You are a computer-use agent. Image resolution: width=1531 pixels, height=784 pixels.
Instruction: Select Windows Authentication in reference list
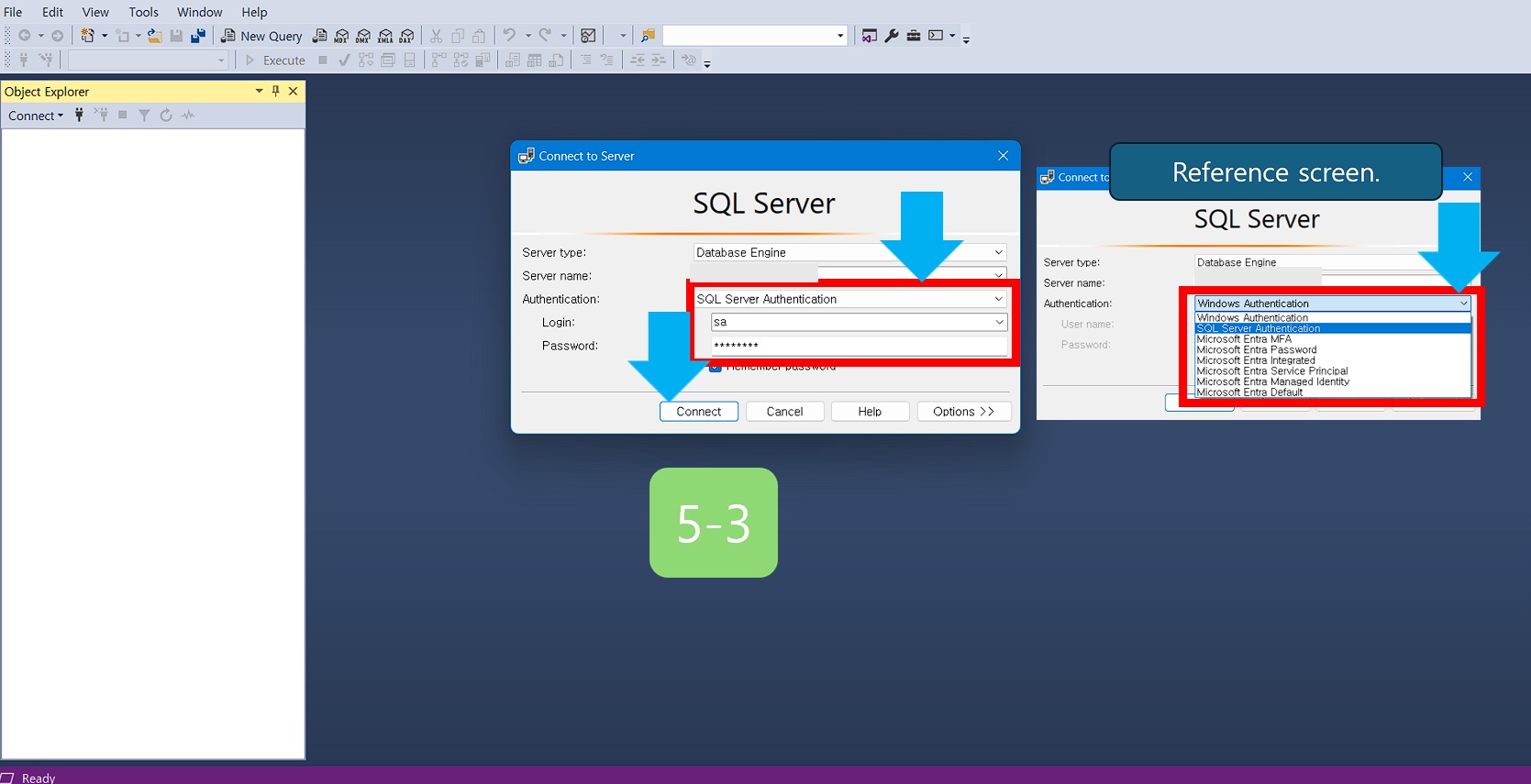pyautogui.click(x=1332, y=317)
